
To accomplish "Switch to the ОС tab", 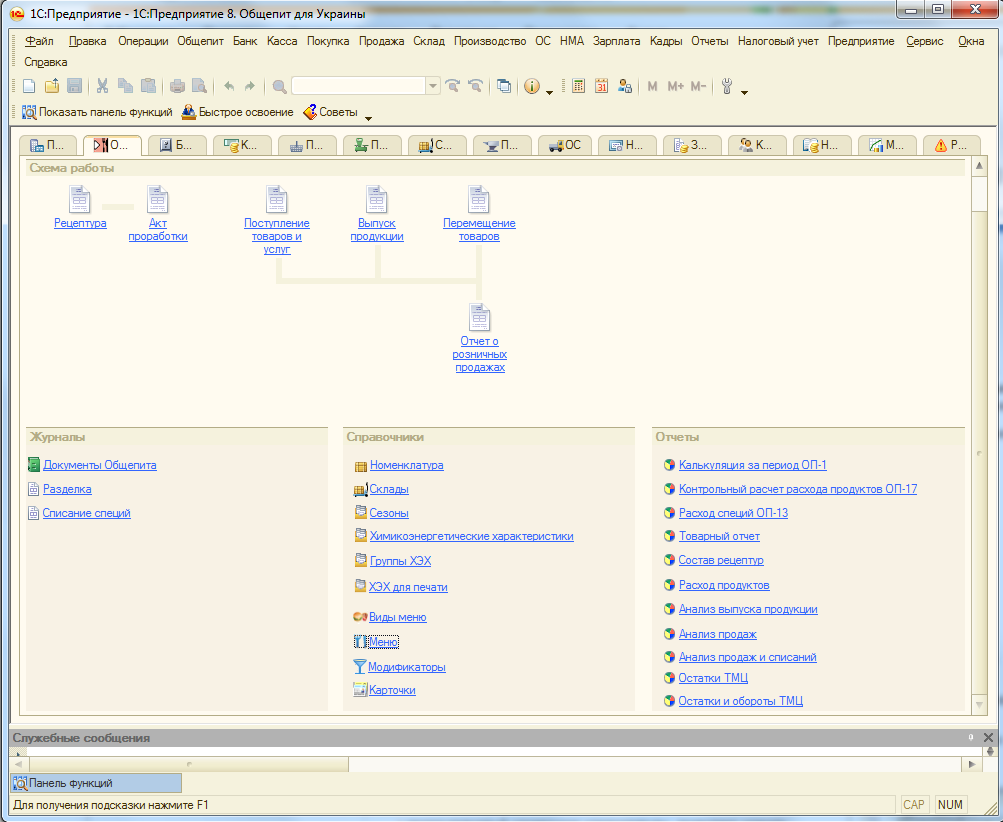I will point(565,145).
